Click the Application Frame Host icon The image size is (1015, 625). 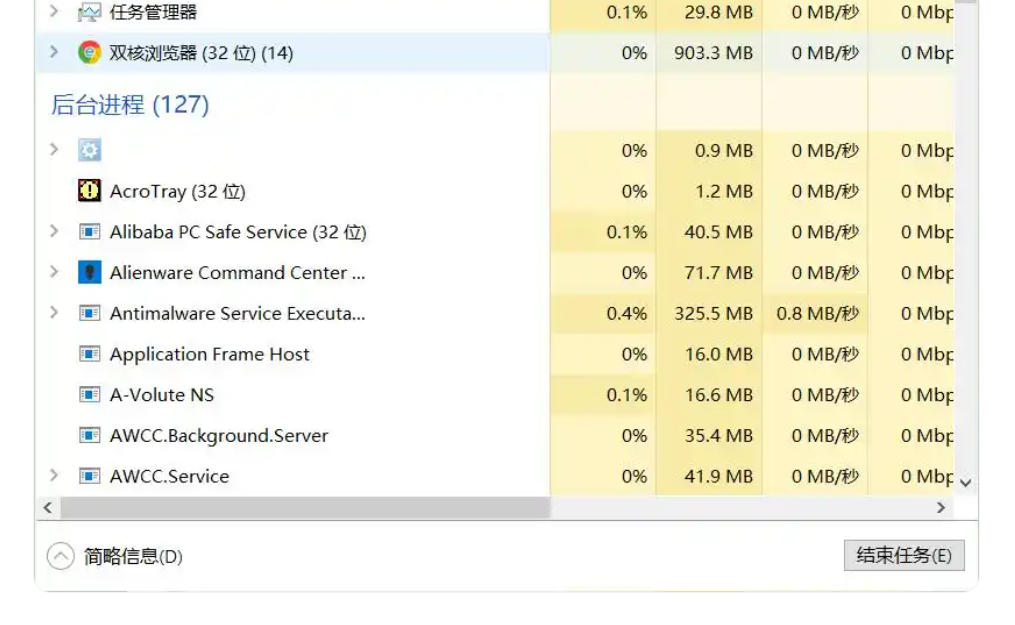pos(89,354)
